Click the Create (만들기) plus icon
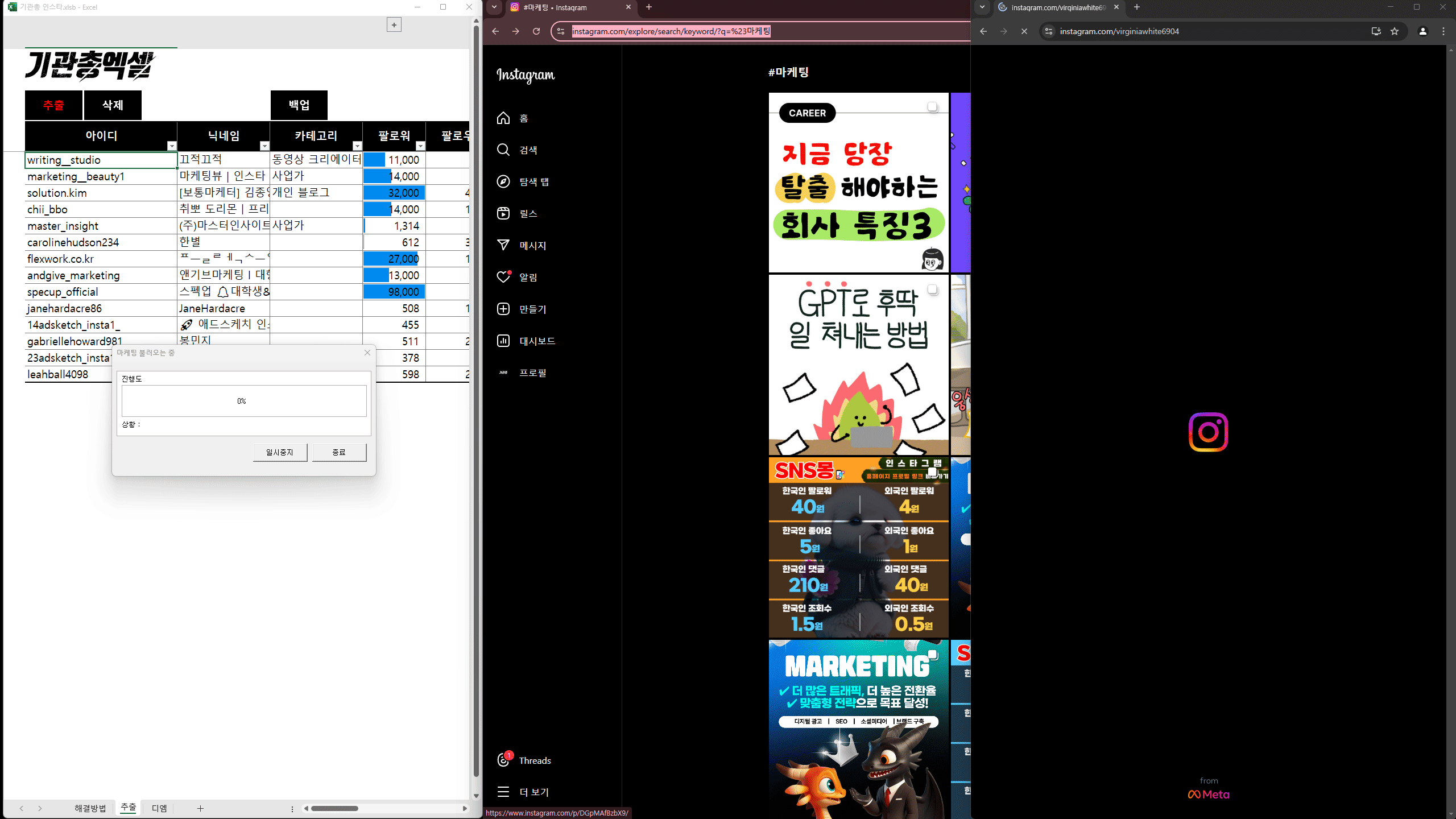The width and height of the screenshot is (1456, 819). coord(503,309)
